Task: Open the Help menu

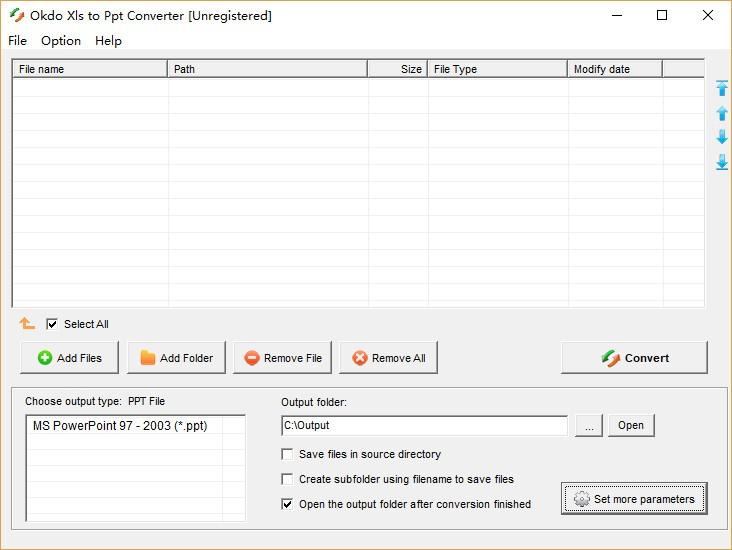Action: (x=108, y=41)
